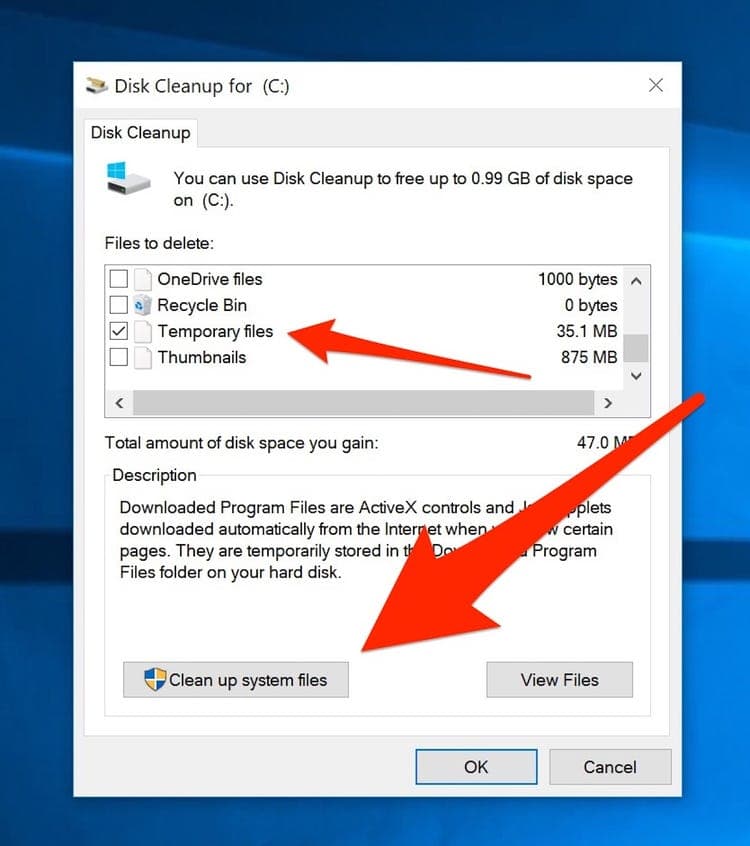The height and width of the screenshot is (846, 750).
Task: Click the horizontal scroll left arrow
Action: point(120,403)
